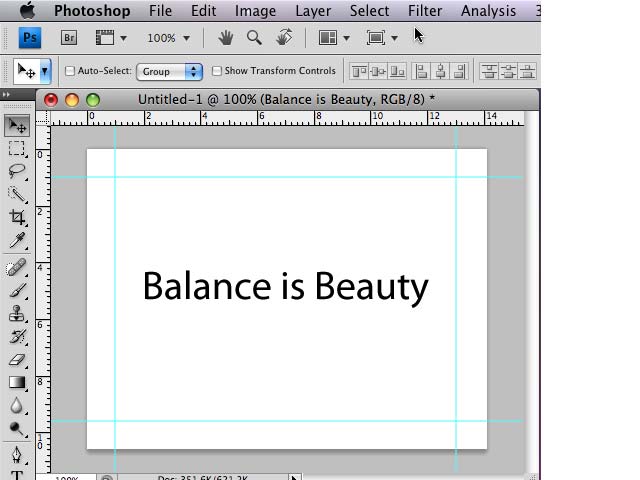Open the Filter menu
This screenshot has width=640, height=480.
click(425, 11)
